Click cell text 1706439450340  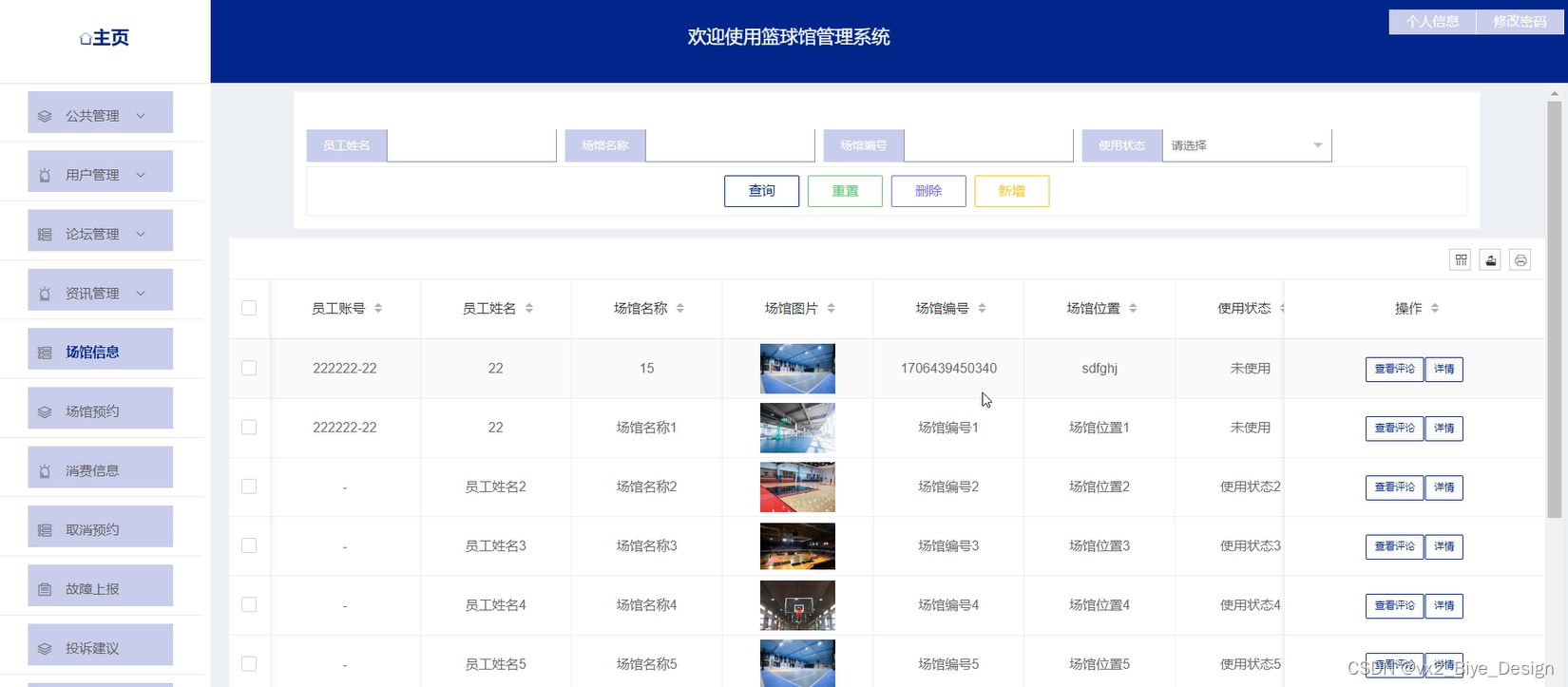(x=948, y=369)
